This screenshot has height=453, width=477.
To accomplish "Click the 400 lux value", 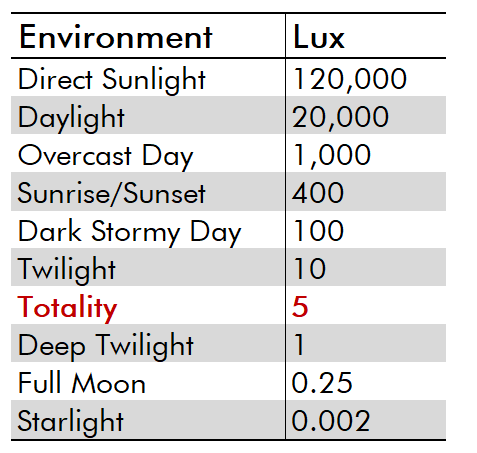I will click(318, 193).
